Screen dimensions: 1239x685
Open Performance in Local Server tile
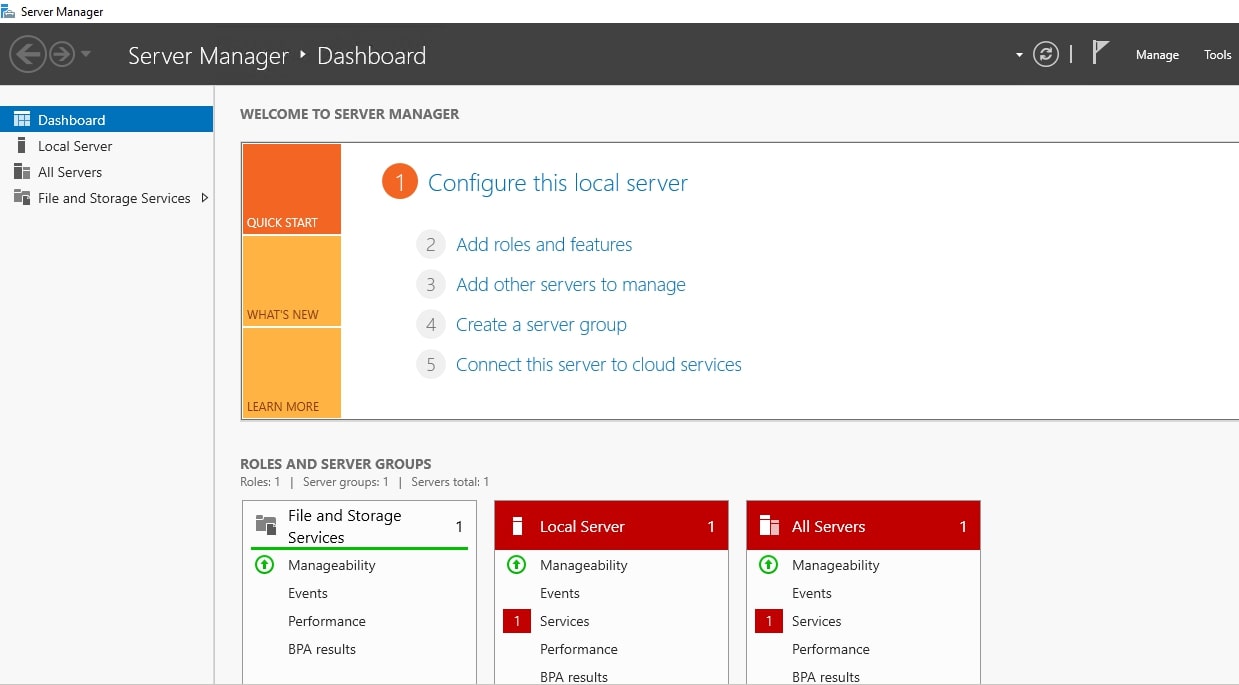[579, 649]
